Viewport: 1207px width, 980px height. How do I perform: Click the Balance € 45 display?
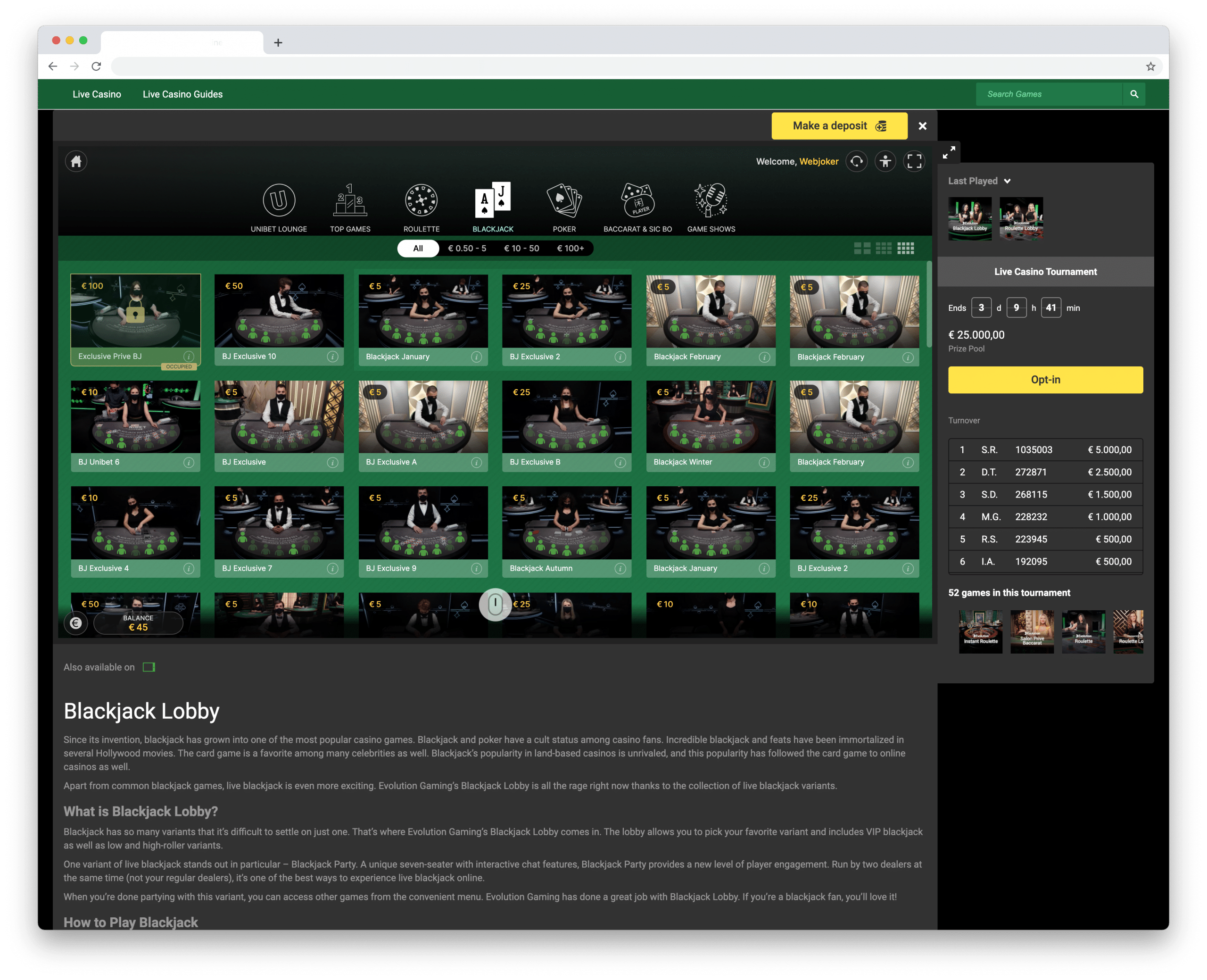tap(138, 623)
